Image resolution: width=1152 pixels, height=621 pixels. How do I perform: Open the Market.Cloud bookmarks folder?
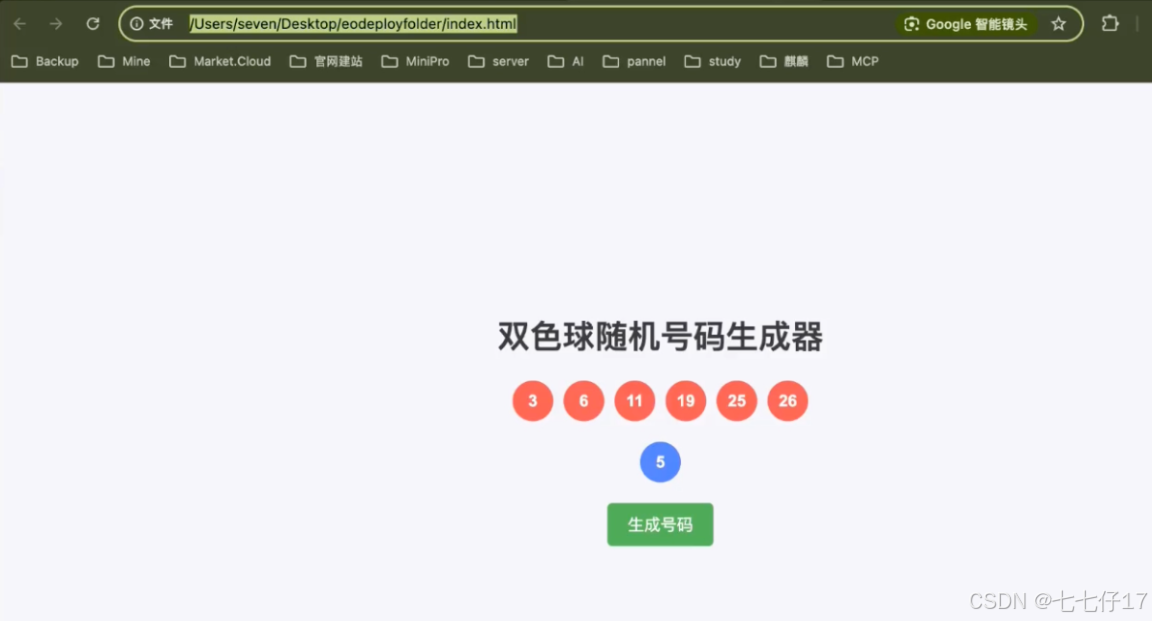tap(220, 61)
